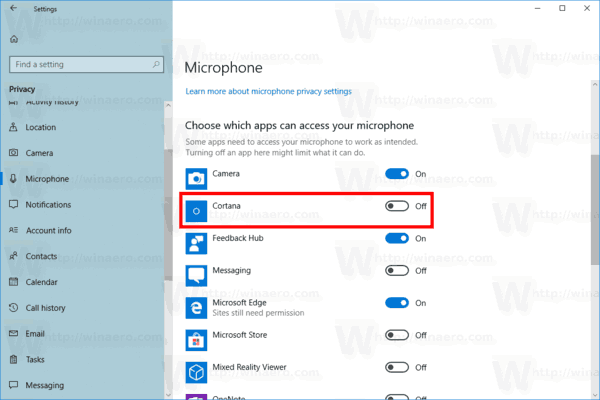Click the Tasks sidebar icon
The image size is (600, 400).
pyautogui.click(x=13, y=359)
